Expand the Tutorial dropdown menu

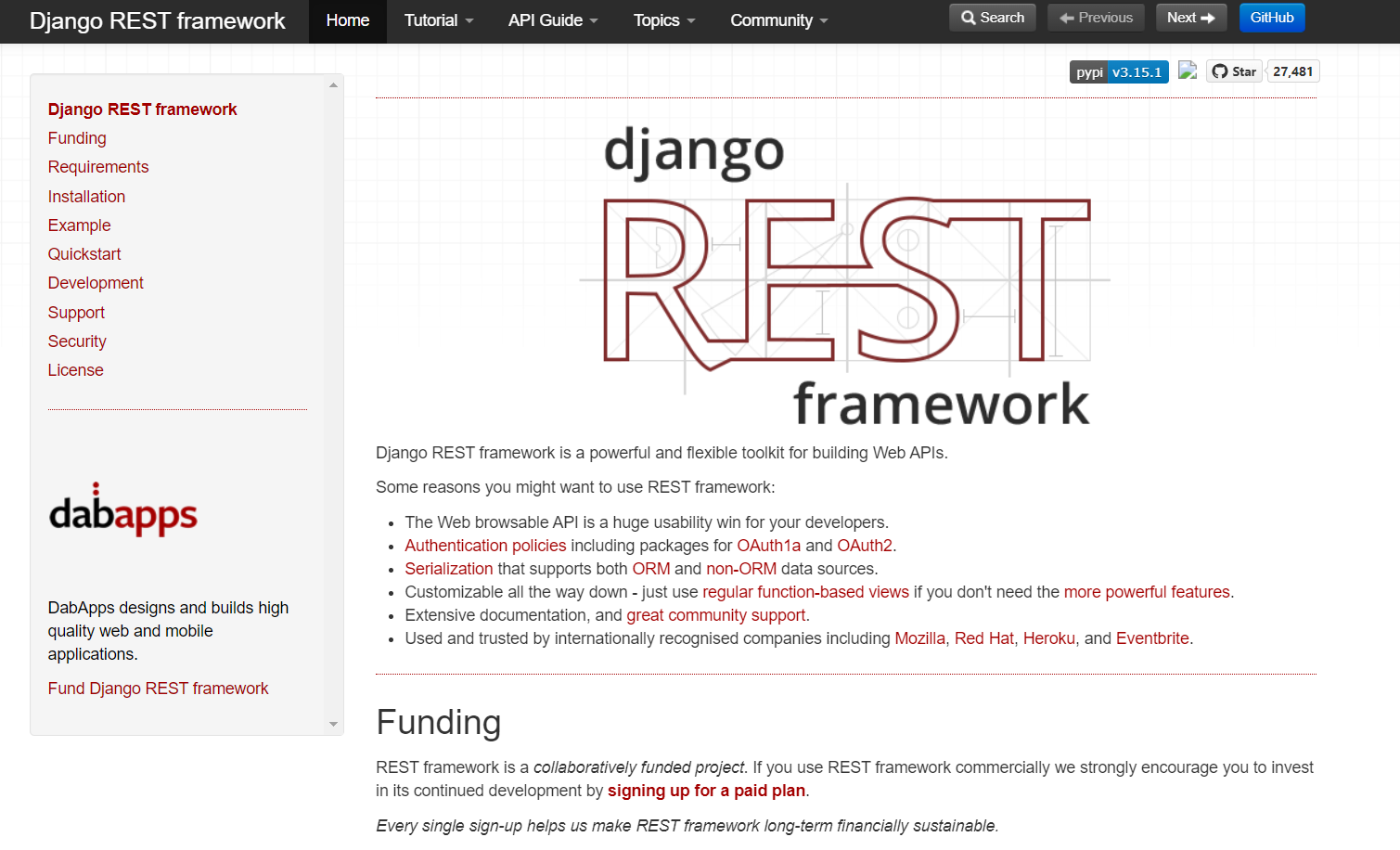click(439, 20)
